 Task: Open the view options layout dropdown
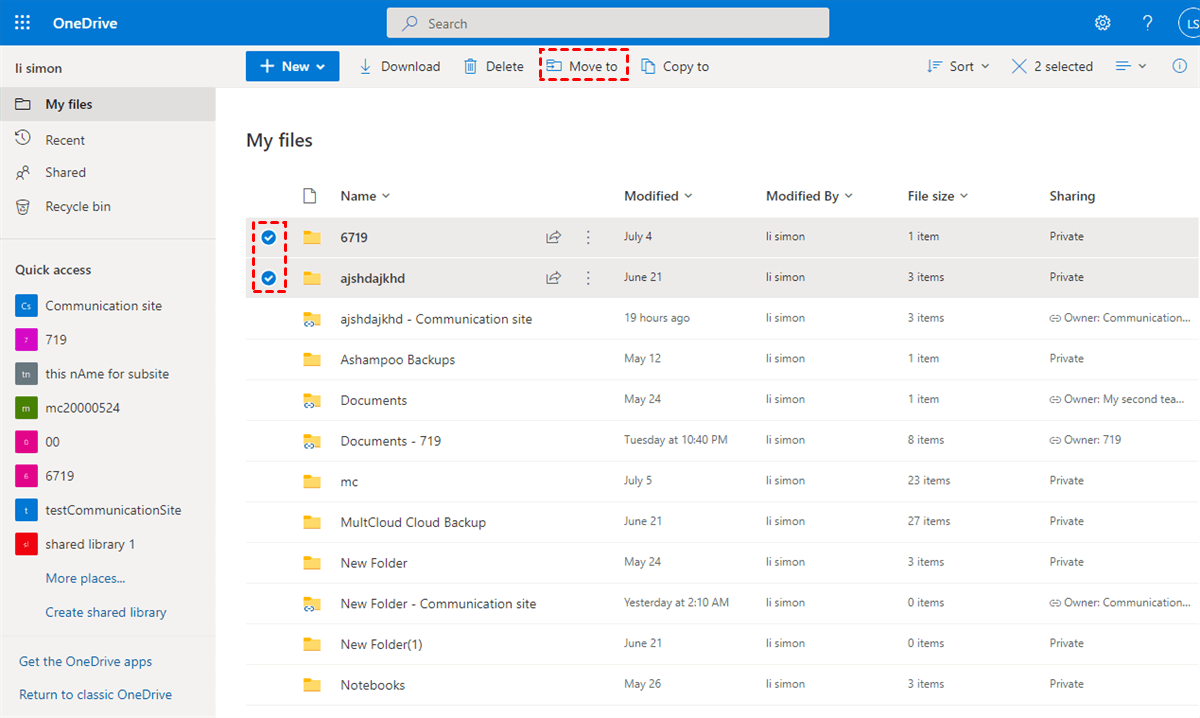1131,66
